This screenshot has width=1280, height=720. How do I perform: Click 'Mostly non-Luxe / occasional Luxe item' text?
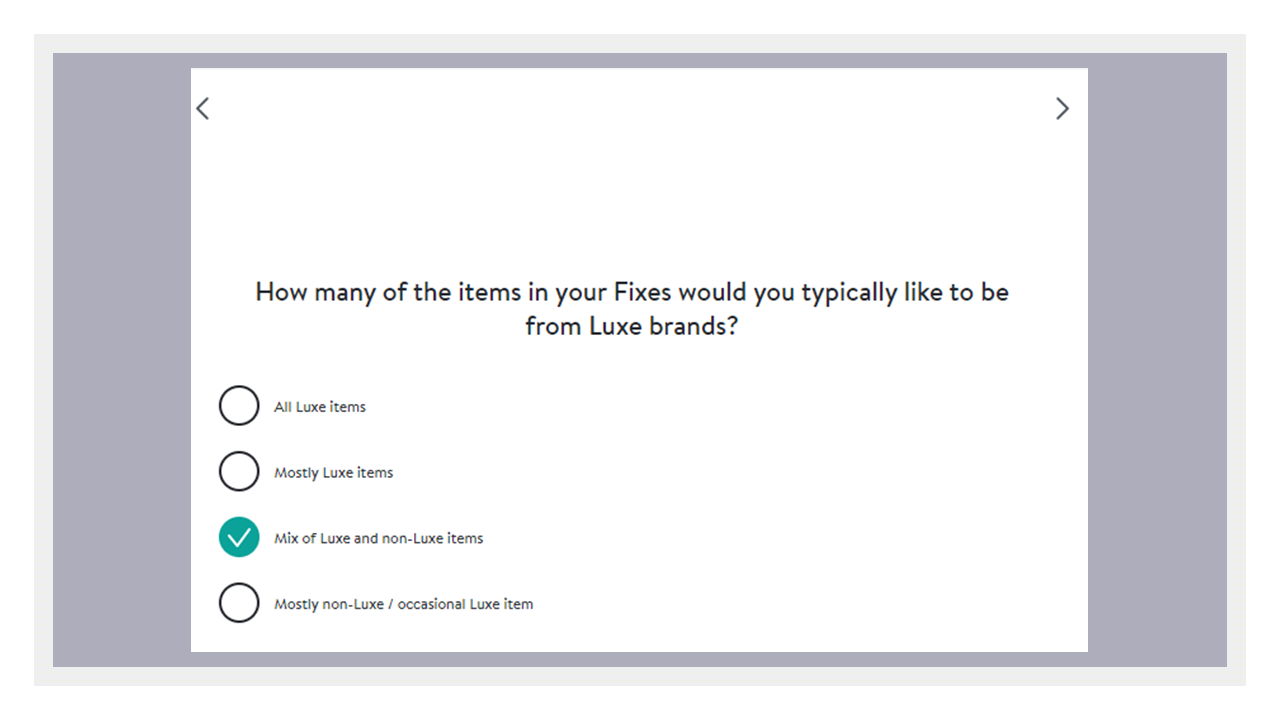coord(404,604)
